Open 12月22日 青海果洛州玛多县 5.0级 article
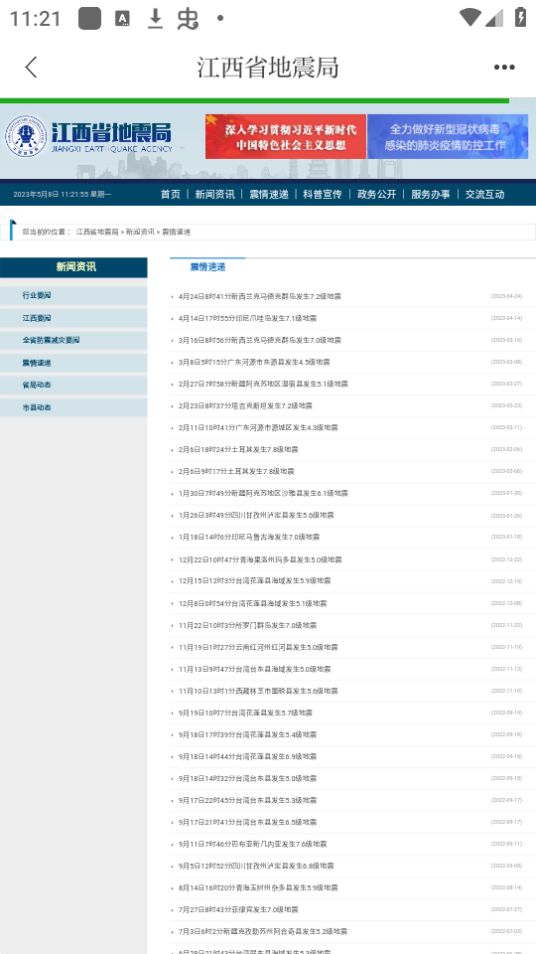The image size is (536, 954). (260, 559)
